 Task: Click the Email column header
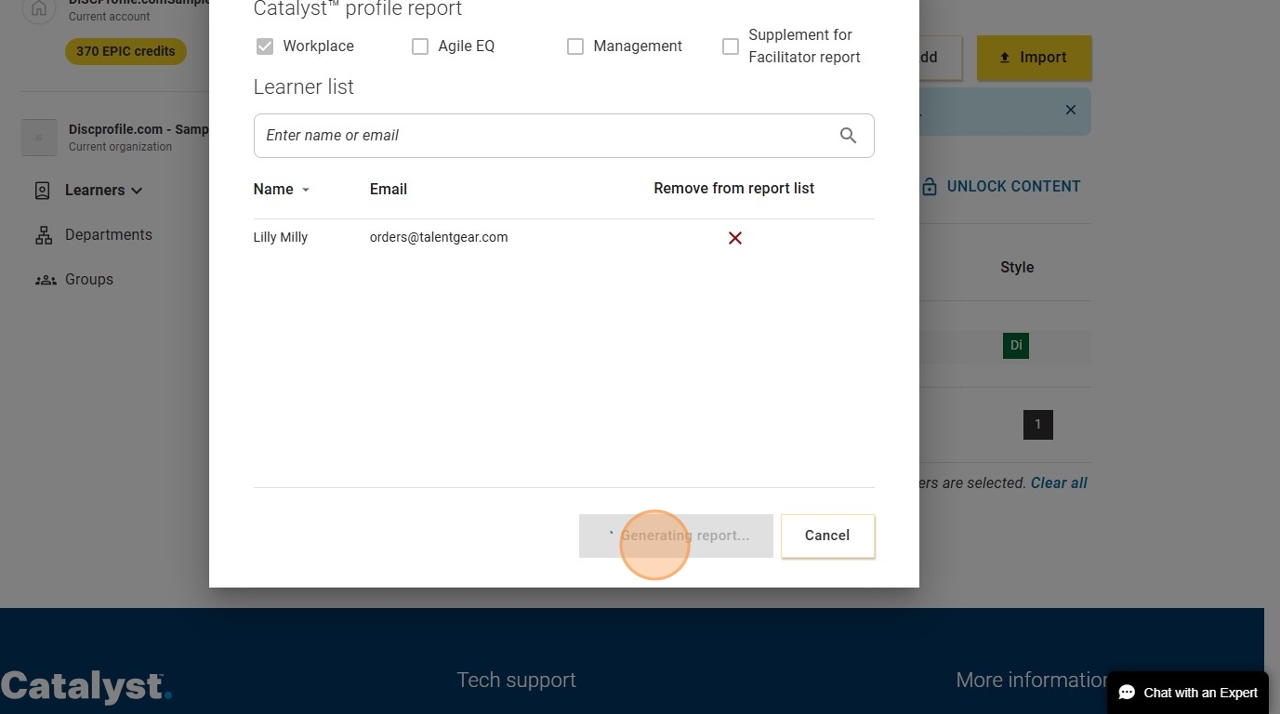point(388,189)
